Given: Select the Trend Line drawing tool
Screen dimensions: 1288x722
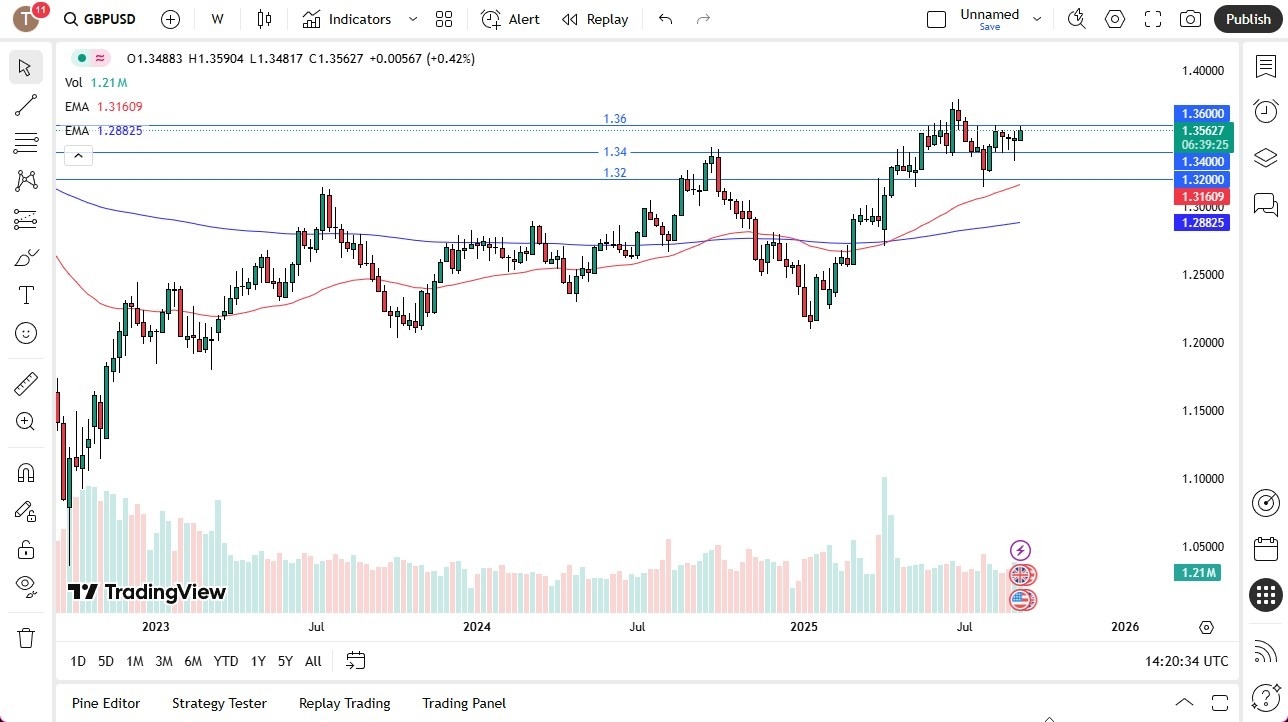Looking at the screenshot, I should (25, 105).
